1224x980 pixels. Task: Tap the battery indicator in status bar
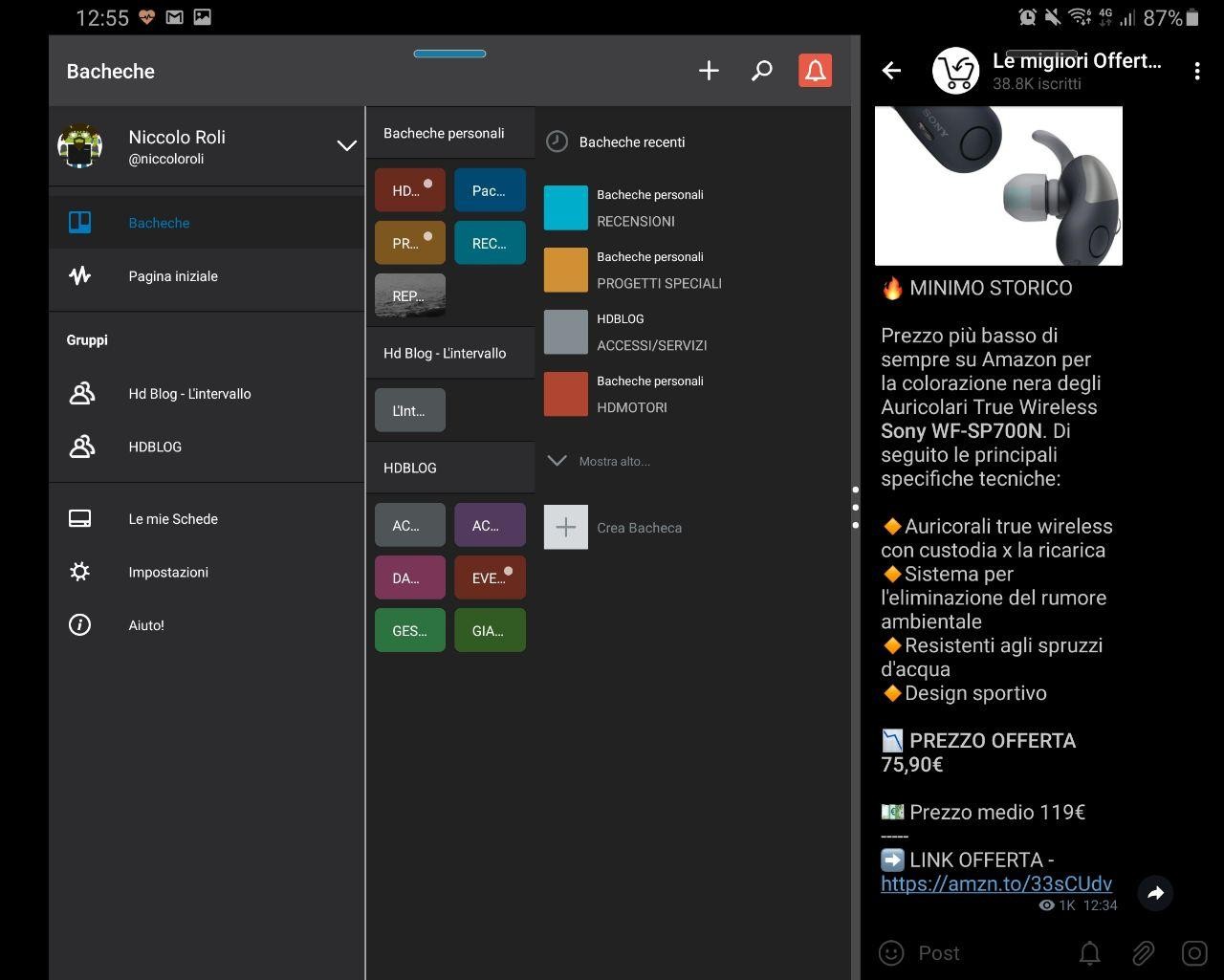pos(1192,17)
